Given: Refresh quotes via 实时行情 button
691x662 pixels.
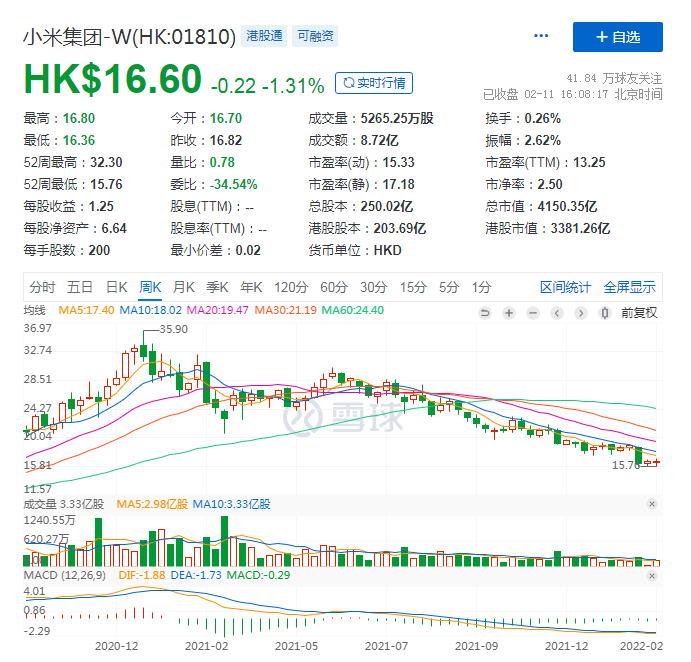Looking at the screenshot, I should (x=374, y=83).
